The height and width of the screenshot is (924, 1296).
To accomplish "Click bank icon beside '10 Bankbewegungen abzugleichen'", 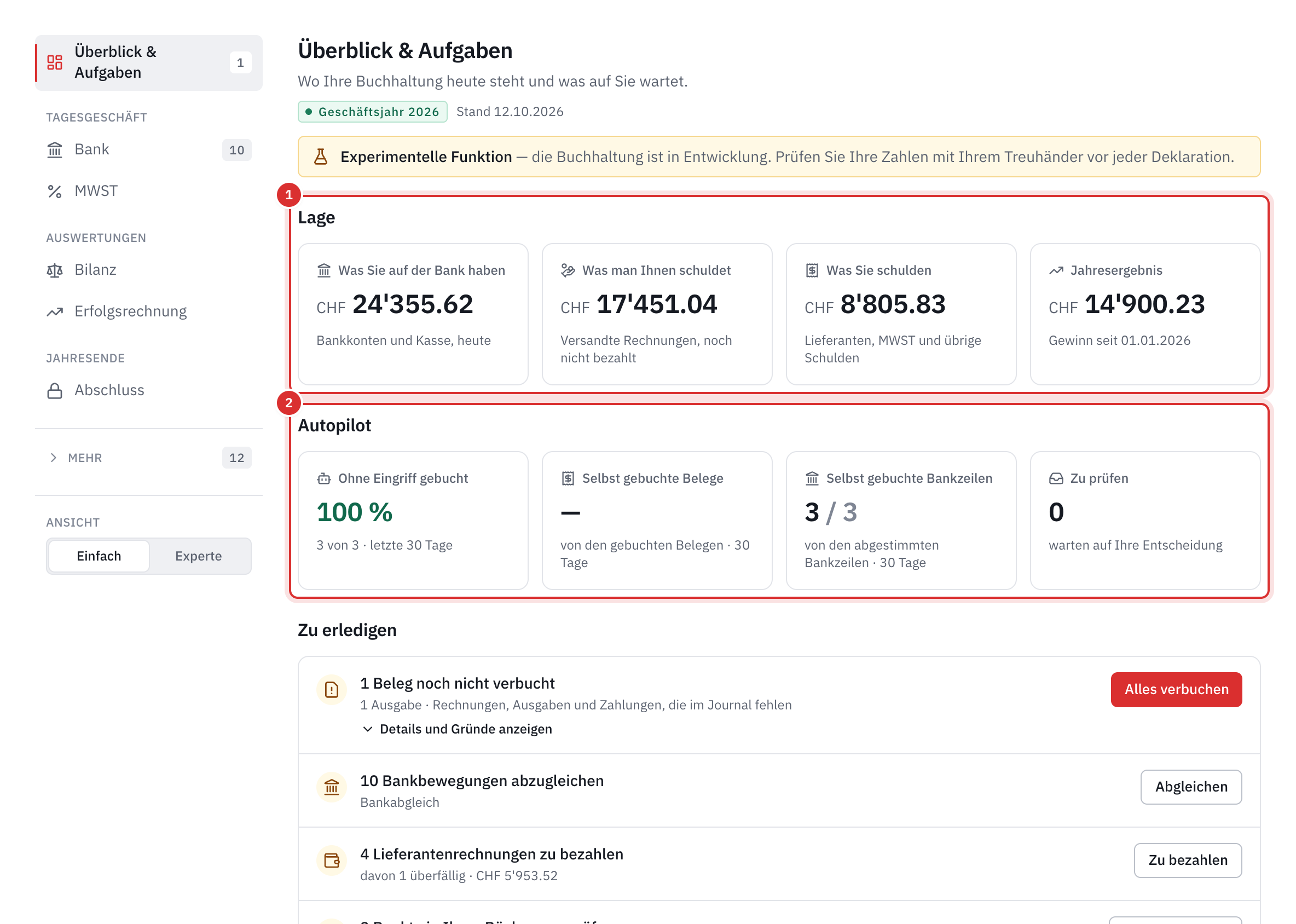I will pos(332,788).
